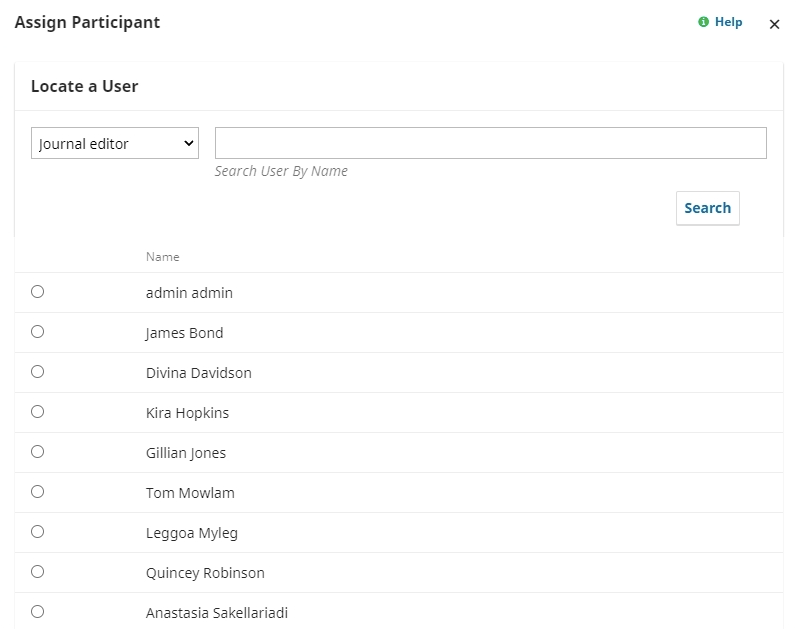Select the James Bond radio button

(x=38, y=332)
